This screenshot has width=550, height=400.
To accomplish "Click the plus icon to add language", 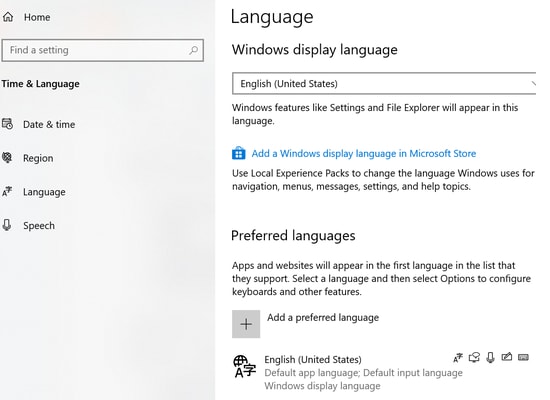I will (x=246, y=324).
